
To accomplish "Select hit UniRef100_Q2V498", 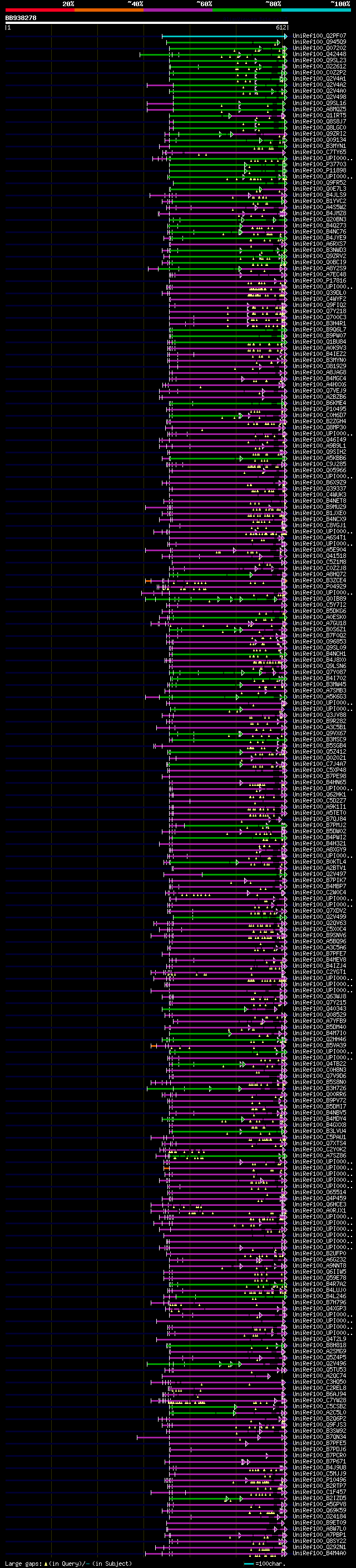I will click(319, 97).
